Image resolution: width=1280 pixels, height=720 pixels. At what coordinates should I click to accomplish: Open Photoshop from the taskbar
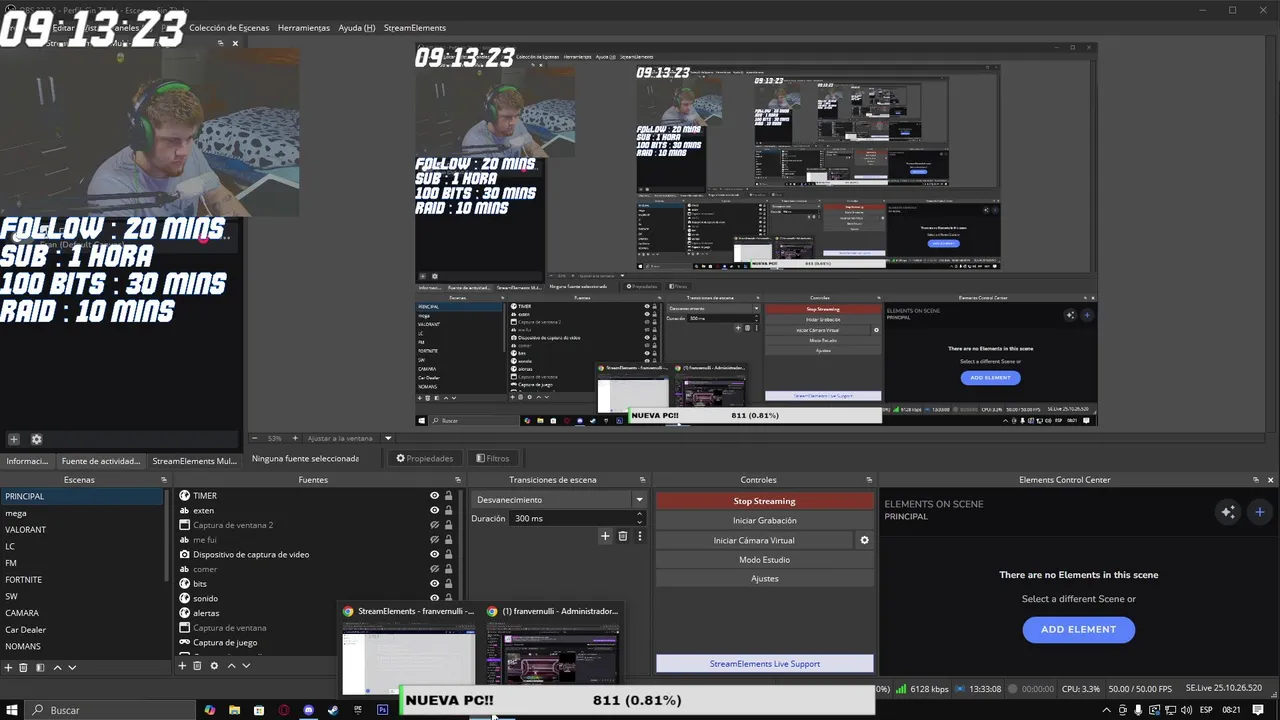coord(382,710)
